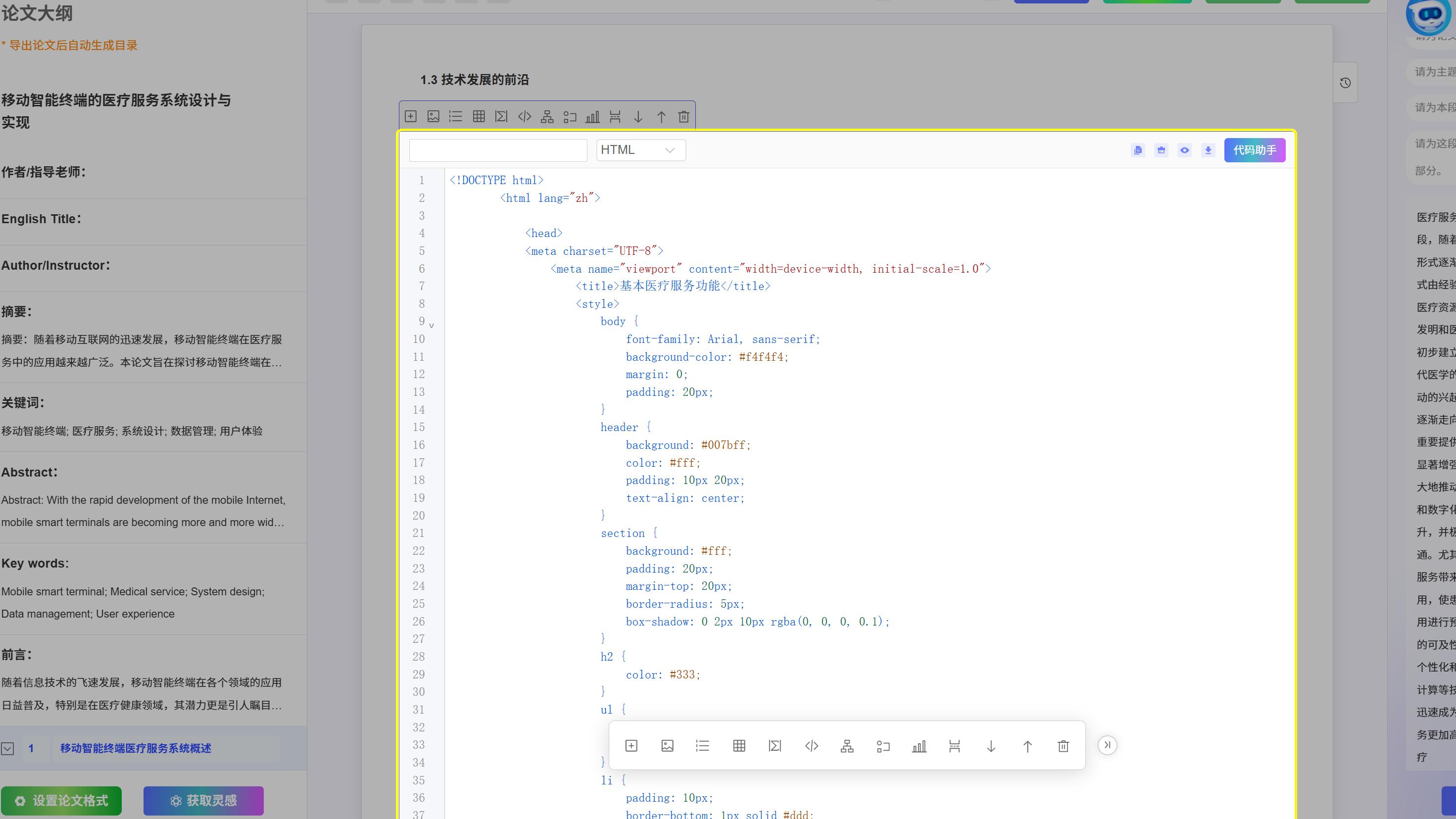This screenshot has width=1456, height=819.
Task: Insert bar chart from floating bottom toolbar
Action: [x=919, y=746]
